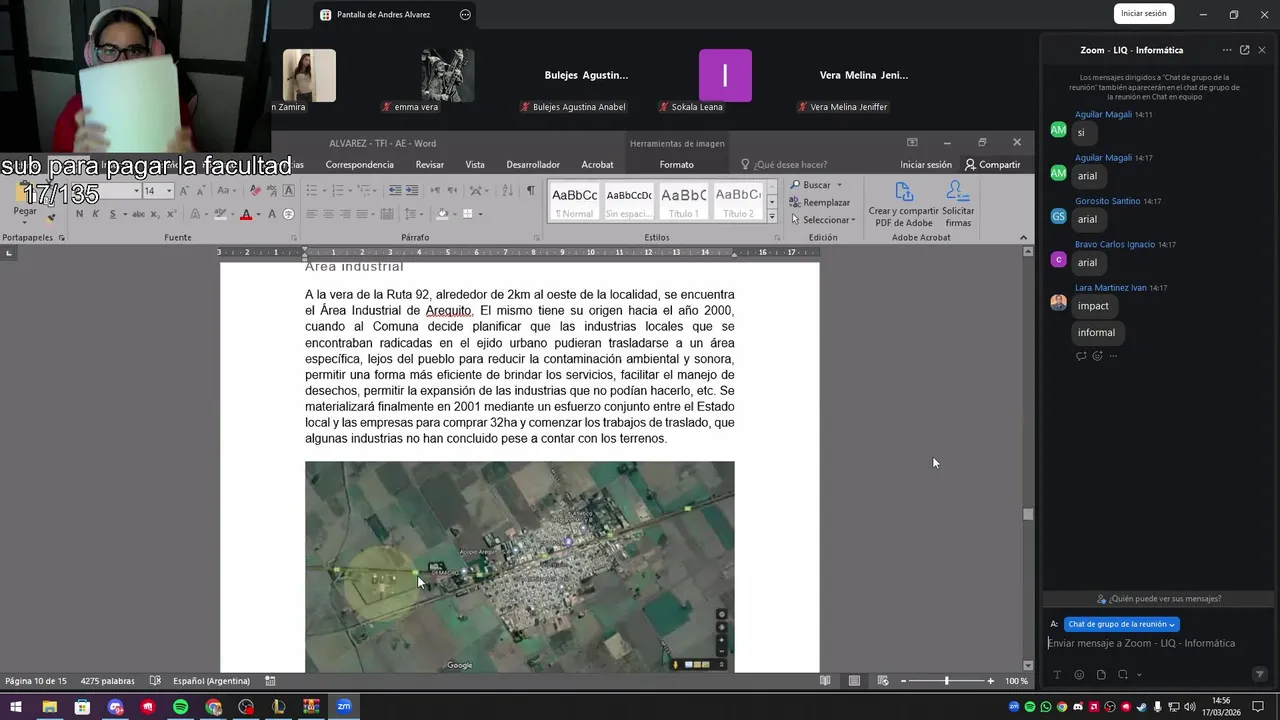Click Compartir button in Word
1280x720 pixels.
click(992, 165)
